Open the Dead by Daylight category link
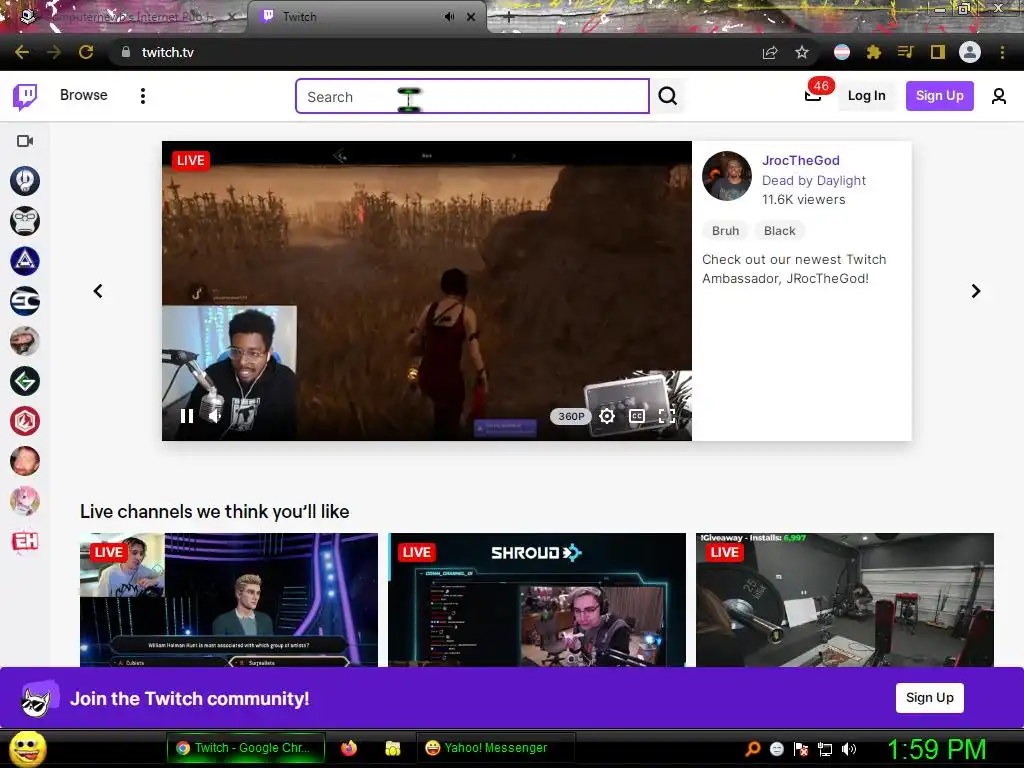 point(814,180)
